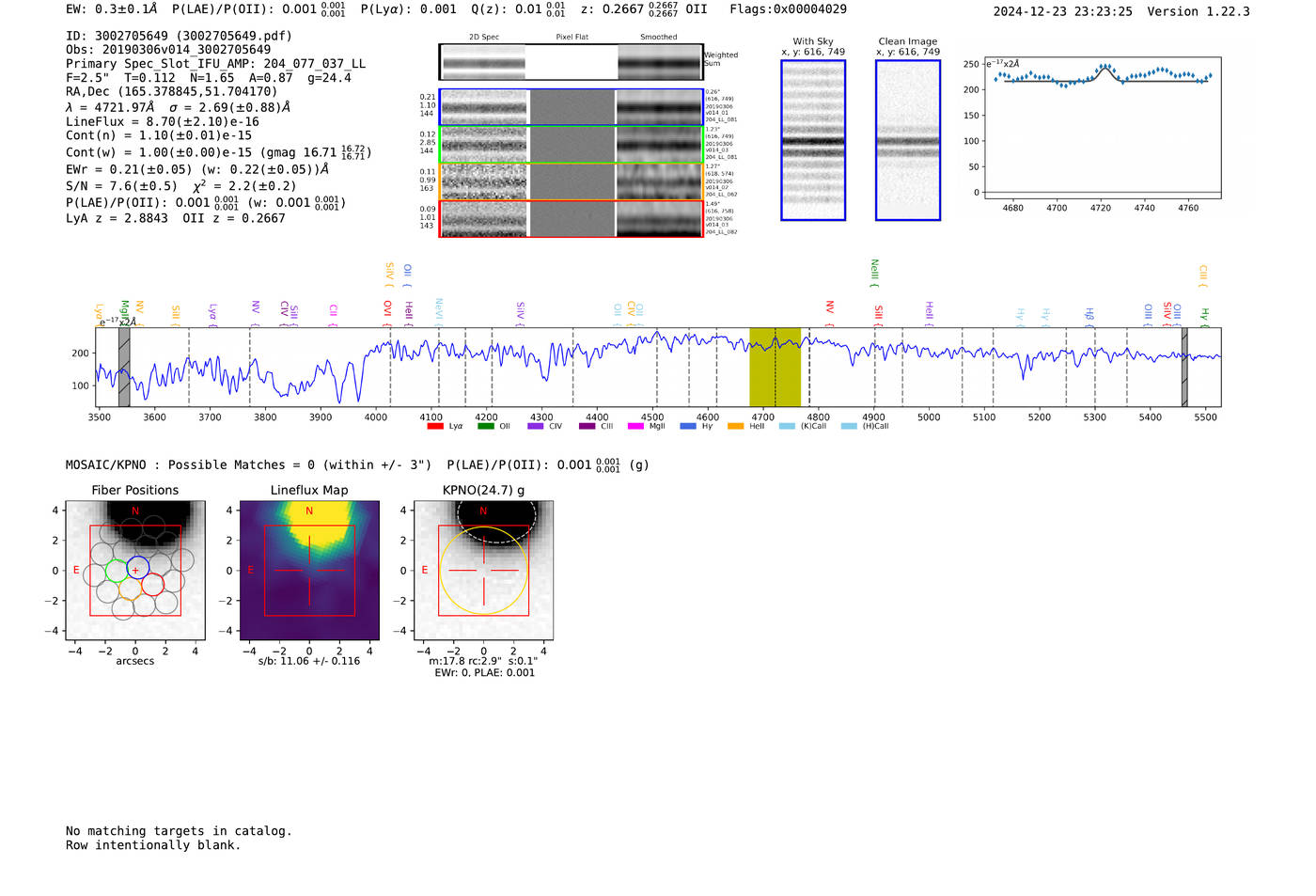
Task: Click the orange-bordered 2D spectrum row
Action: pyautogui.click(x=571, y=181)
